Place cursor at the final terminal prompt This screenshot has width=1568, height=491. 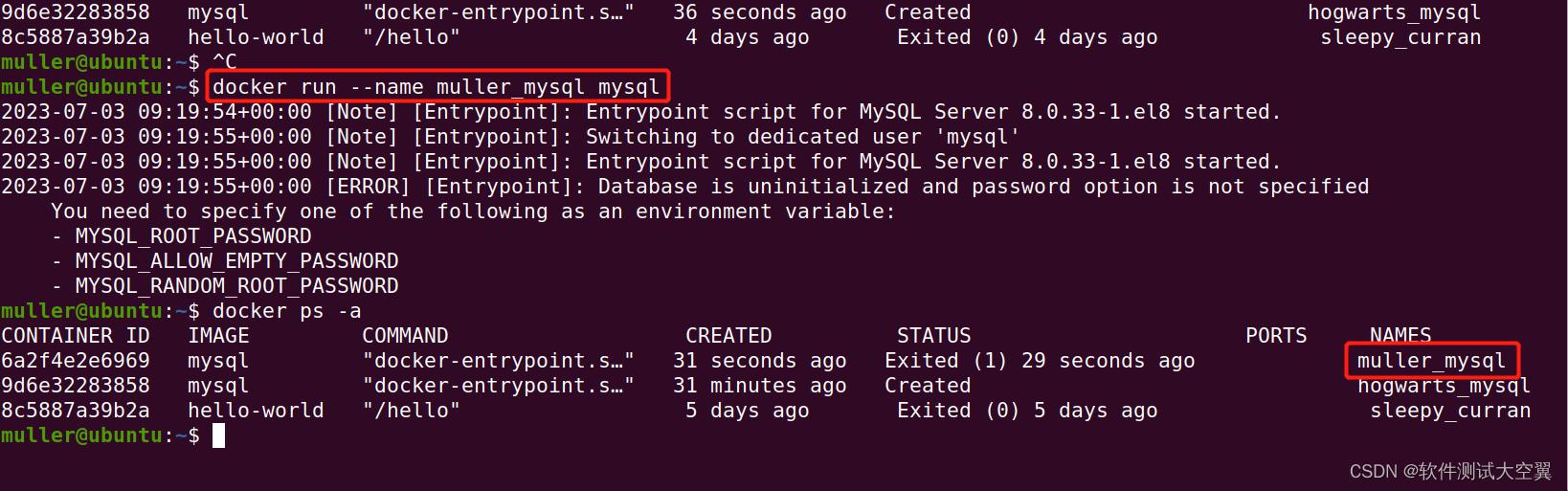218,436
